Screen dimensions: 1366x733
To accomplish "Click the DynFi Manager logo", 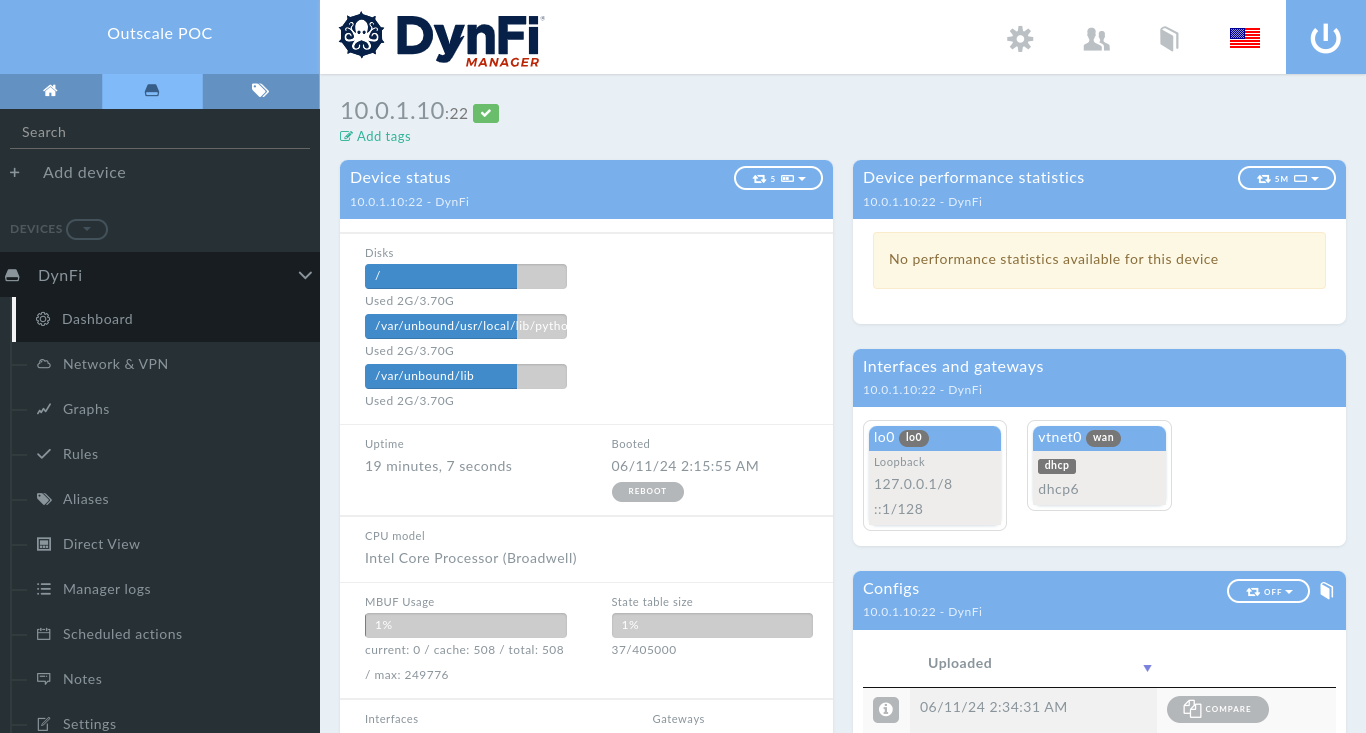I will 441,39.
